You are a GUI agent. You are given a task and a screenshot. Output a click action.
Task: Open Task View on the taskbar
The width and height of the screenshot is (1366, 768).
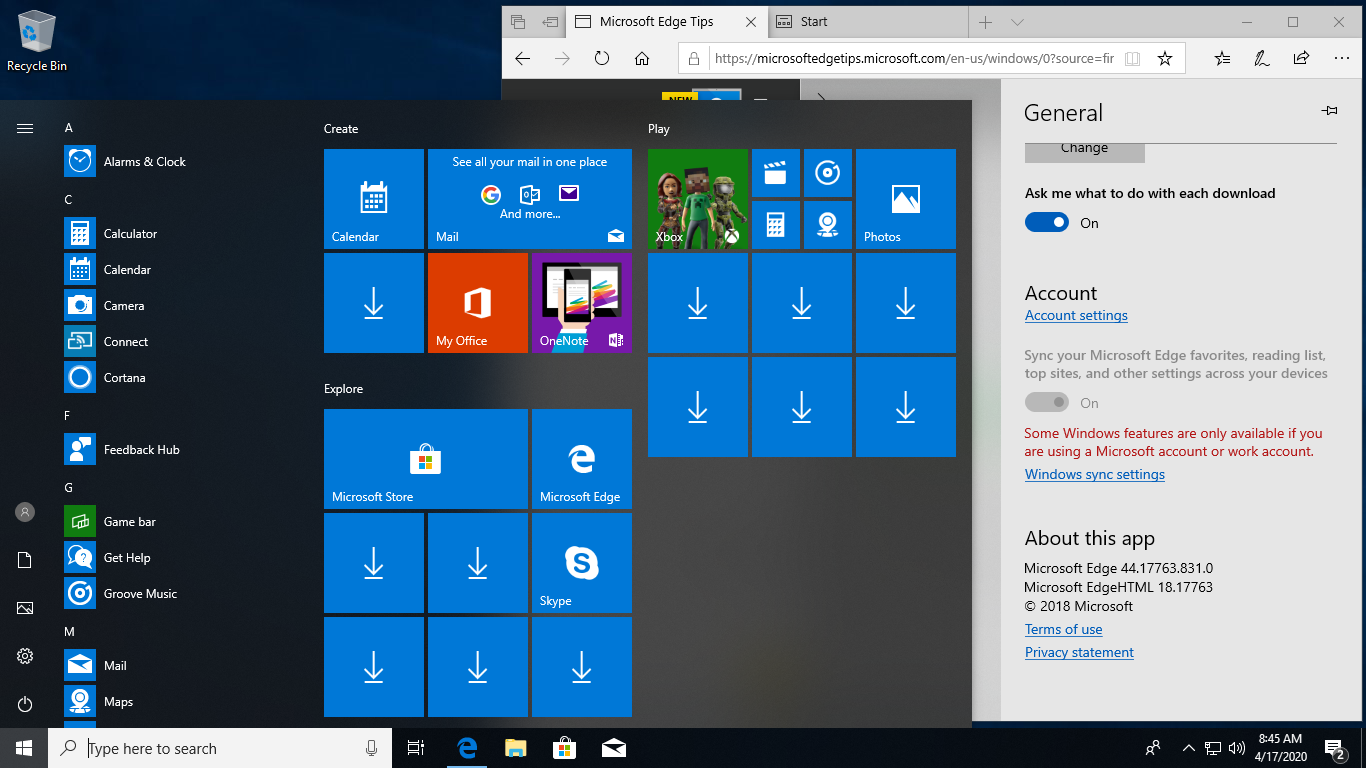click(416, 748)
